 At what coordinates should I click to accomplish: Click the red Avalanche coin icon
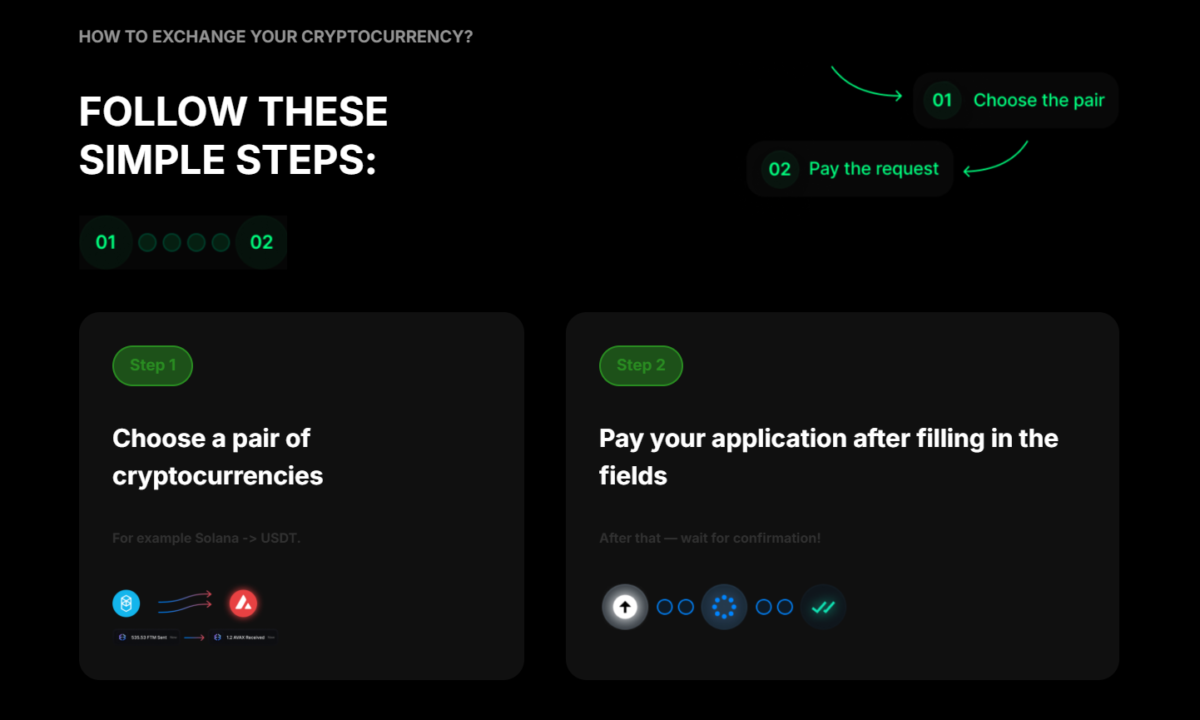pos(243,604)
